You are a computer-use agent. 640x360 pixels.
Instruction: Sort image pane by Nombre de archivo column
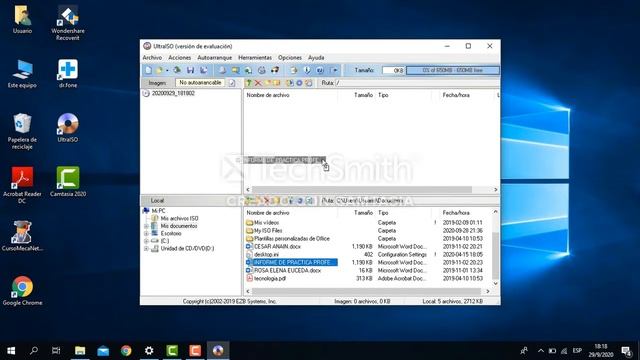click(x=291, y=95)
